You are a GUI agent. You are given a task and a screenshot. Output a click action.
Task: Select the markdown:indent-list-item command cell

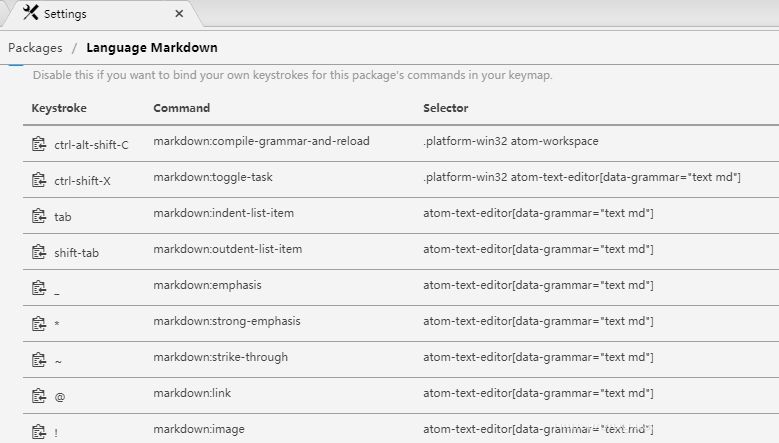(223, 213)
